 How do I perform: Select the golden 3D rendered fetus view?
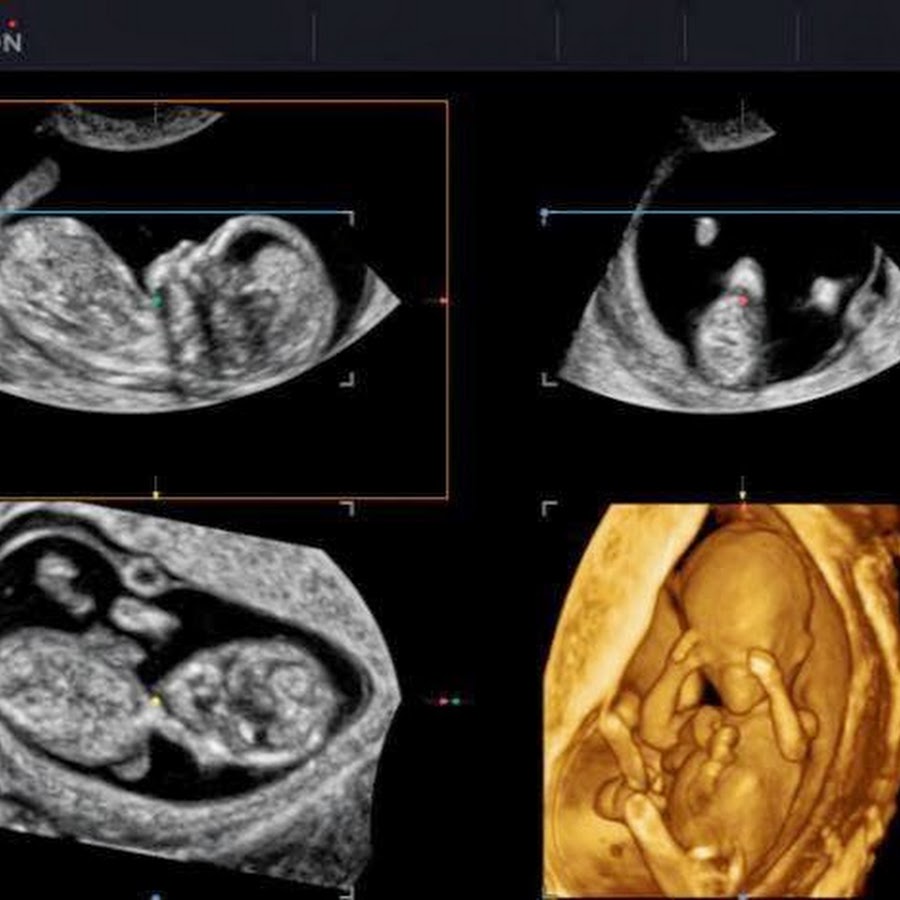(x=720, y=700)
